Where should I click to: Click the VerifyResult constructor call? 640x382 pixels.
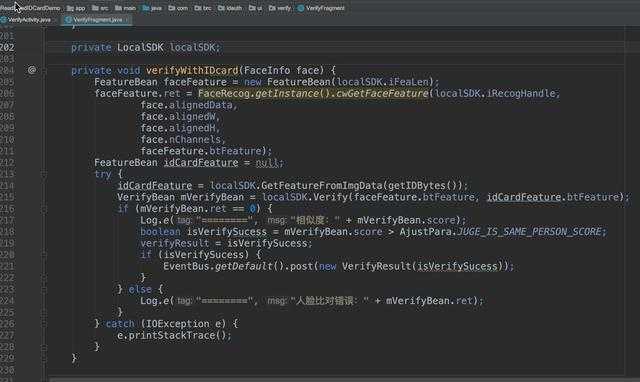tap(377, 267)
